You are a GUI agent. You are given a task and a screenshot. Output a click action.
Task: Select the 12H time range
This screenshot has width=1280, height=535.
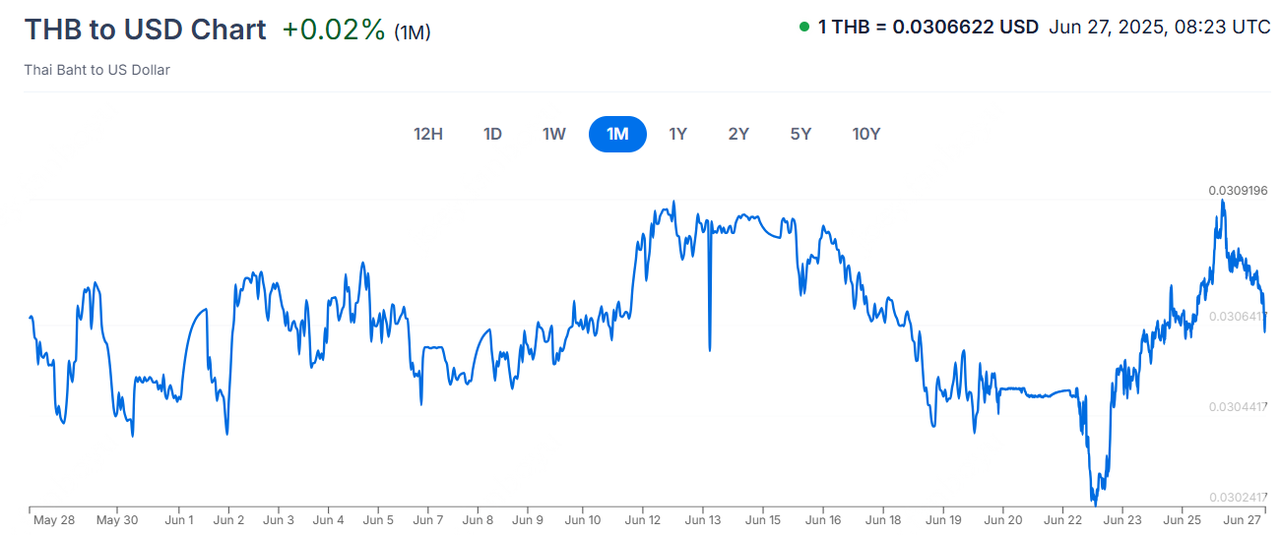(x=428, y=134)
